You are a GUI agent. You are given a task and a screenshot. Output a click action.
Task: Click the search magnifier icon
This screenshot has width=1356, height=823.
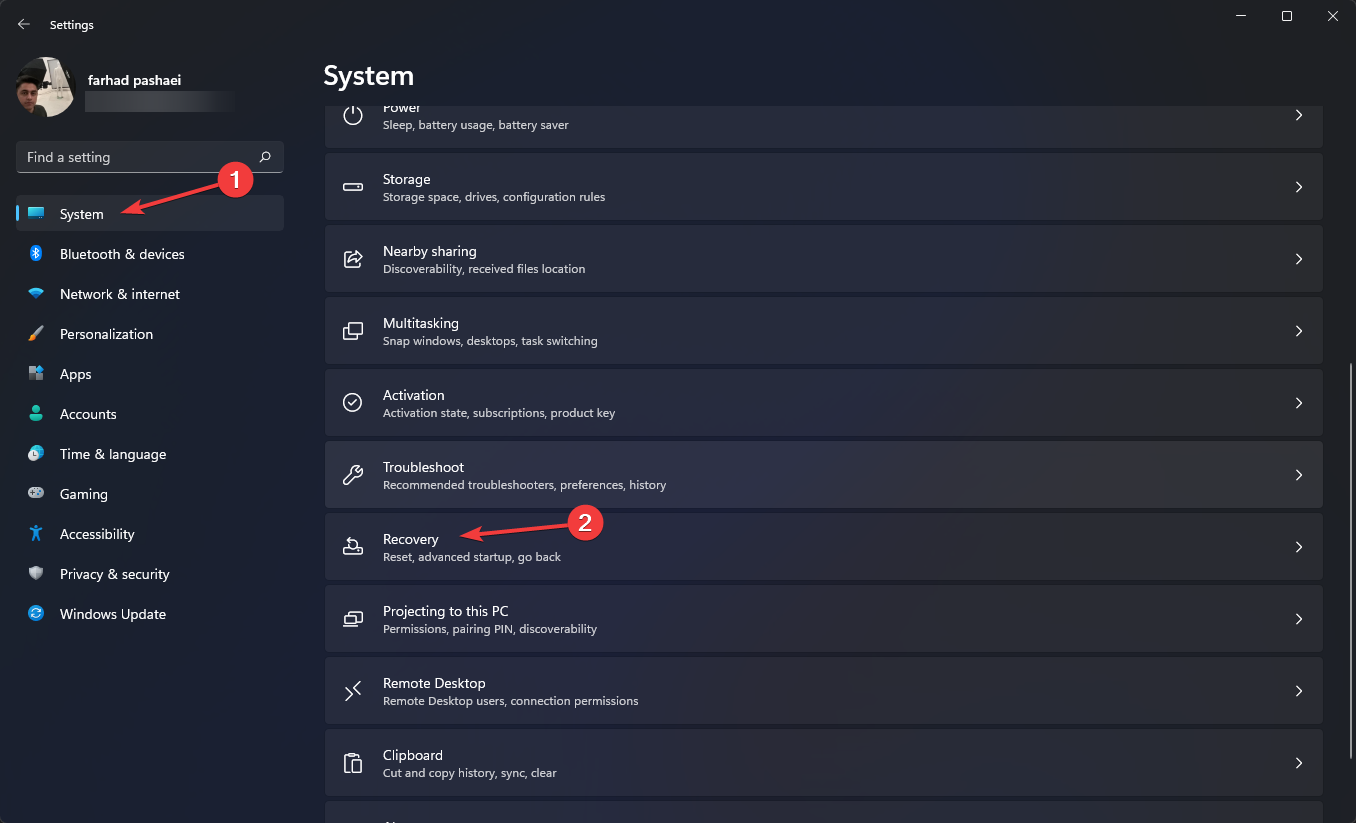point(265,157)
